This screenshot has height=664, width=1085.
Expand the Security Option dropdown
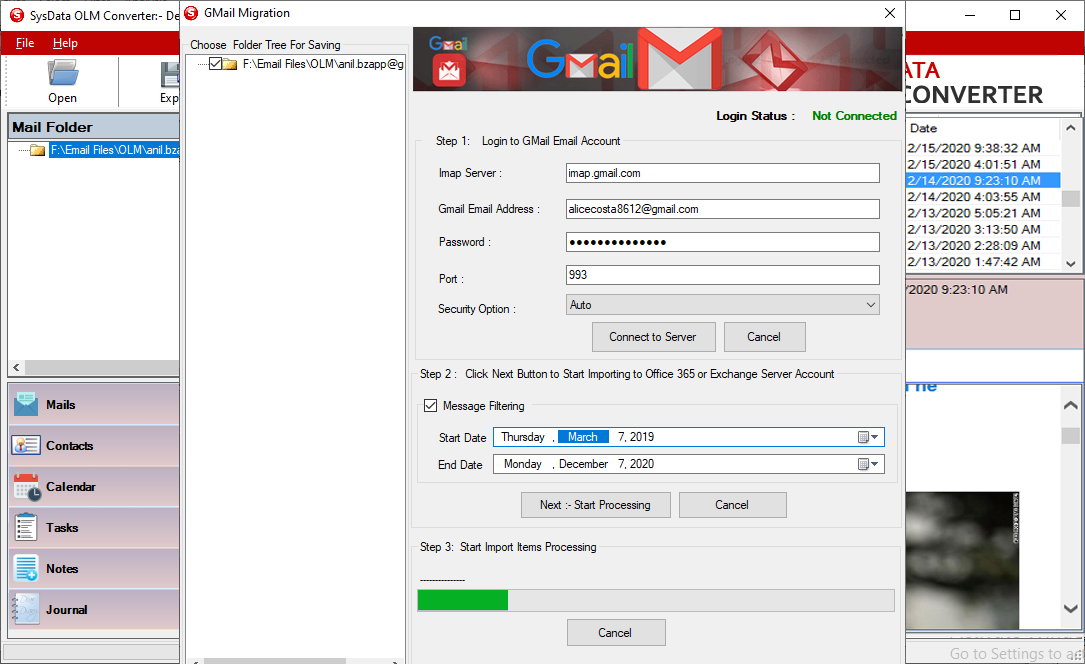(x=870, y=305)
